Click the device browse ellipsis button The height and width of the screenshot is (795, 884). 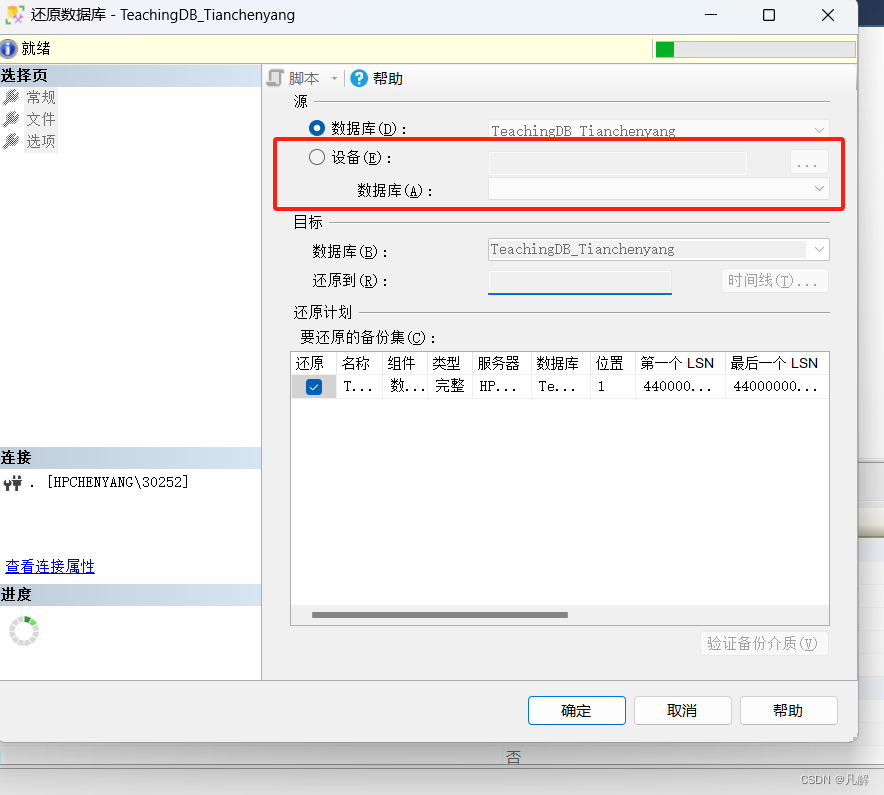(809, 162)
